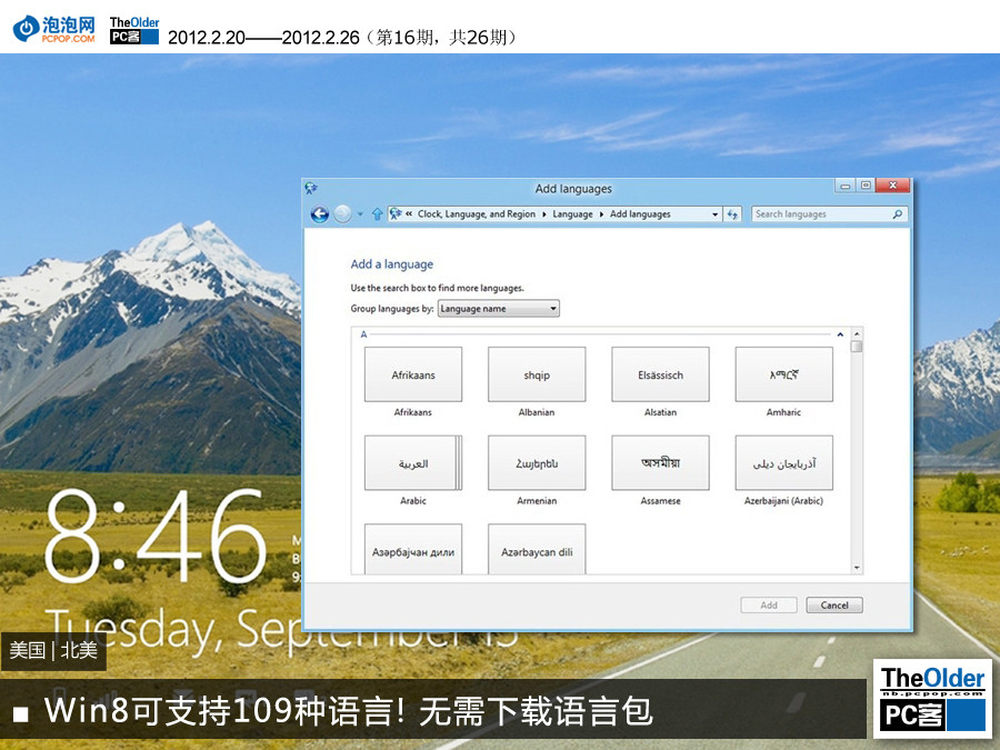Minimize the Add languages window

pyautogui.click(x=845, y=186)
